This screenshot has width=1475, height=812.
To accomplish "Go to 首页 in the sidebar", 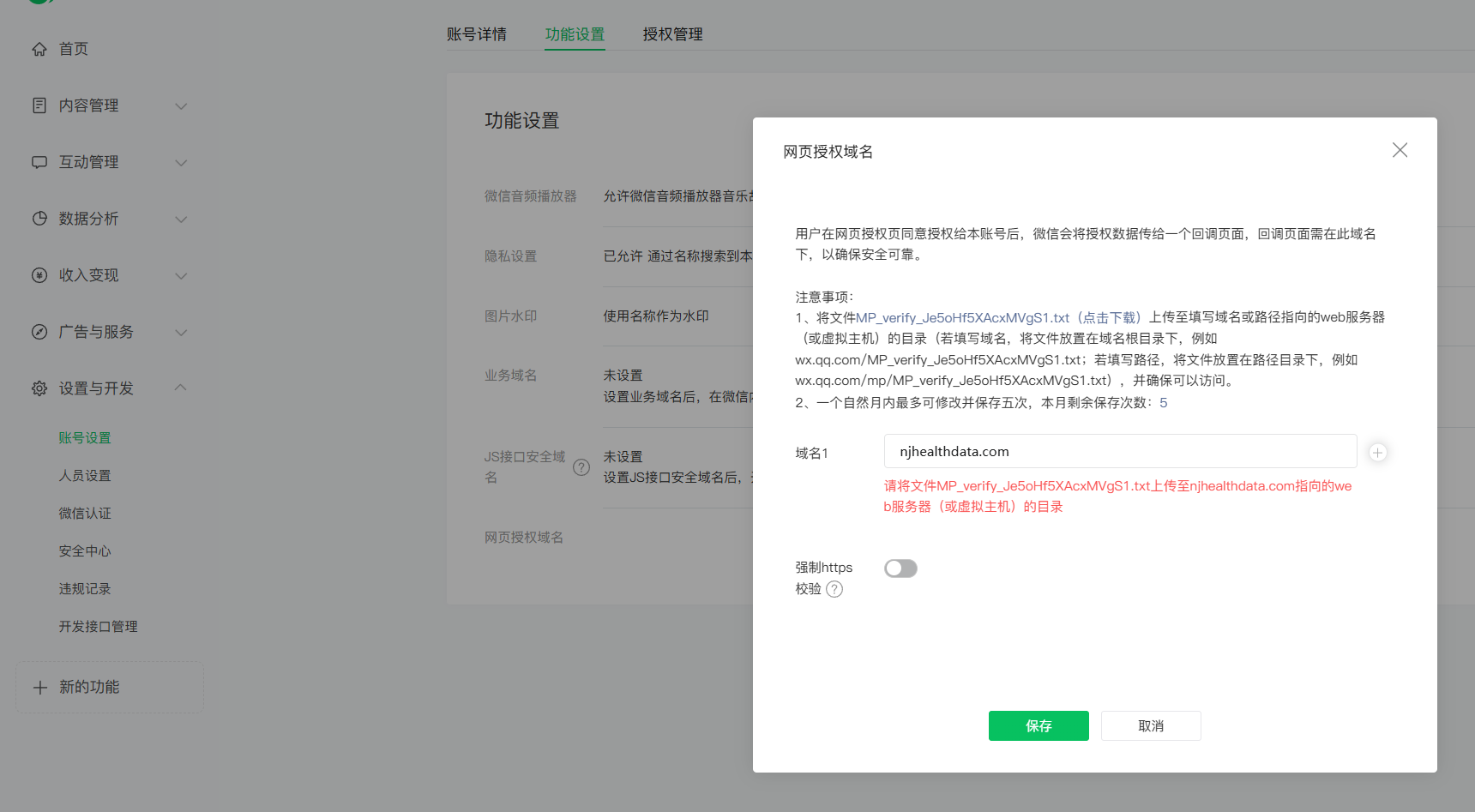I will [74, 49].
